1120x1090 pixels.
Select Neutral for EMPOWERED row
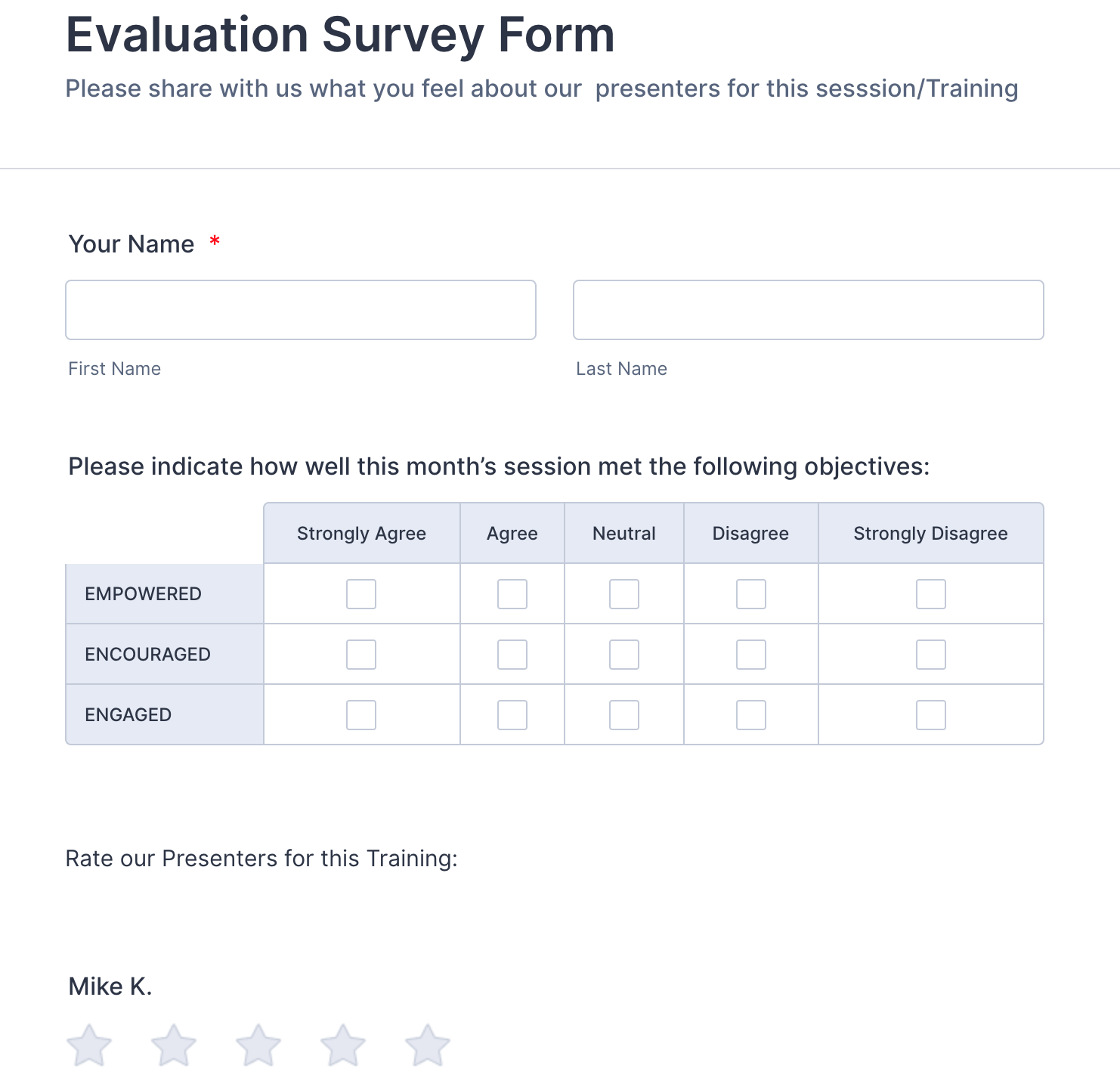click(x=624, y=594)
